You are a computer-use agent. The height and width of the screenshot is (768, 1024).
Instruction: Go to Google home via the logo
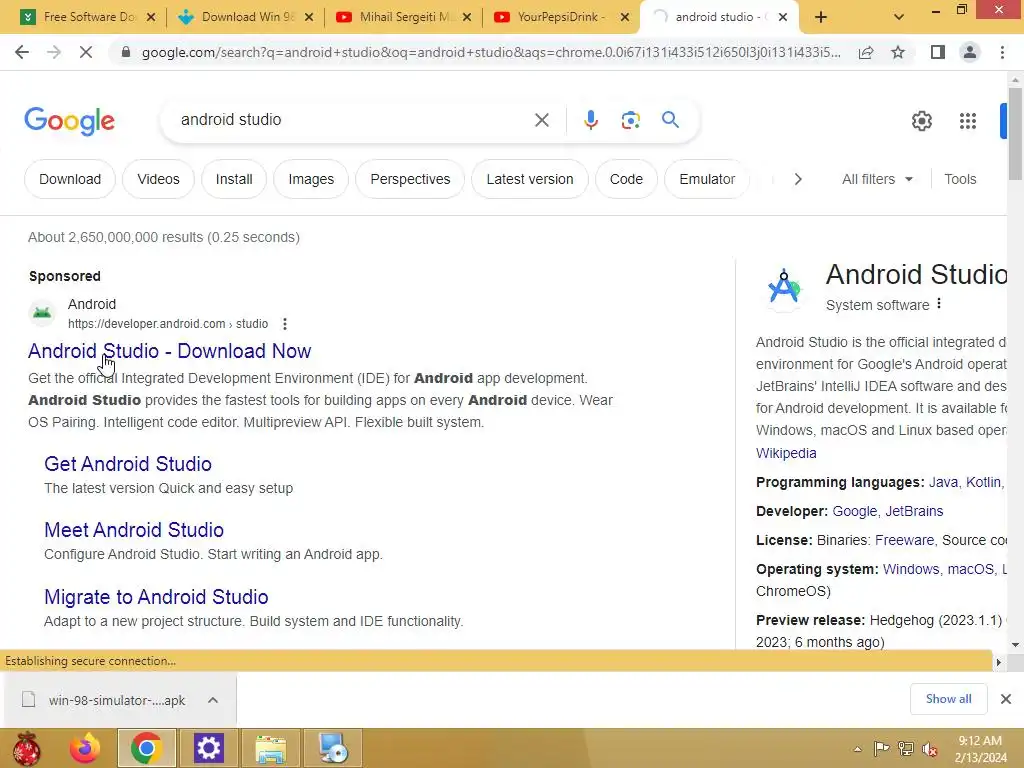[x=69, y=121]
